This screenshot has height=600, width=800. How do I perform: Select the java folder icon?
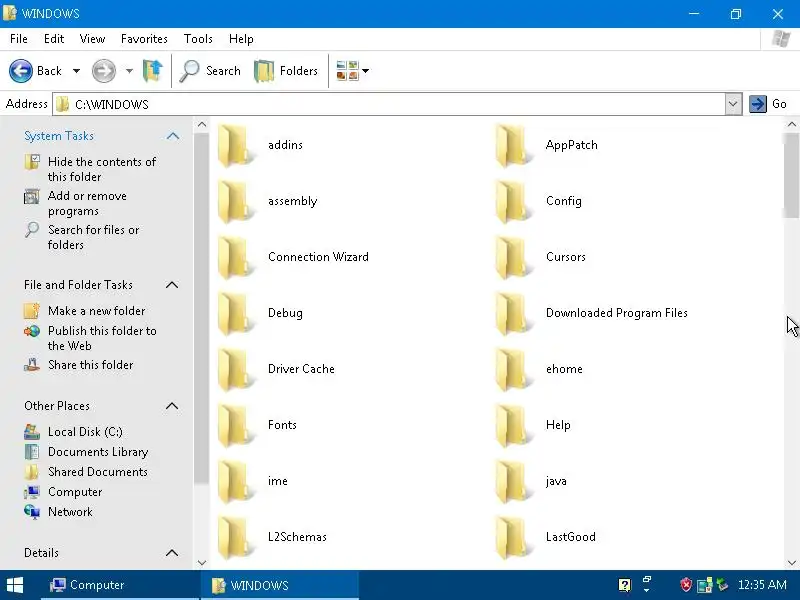coord(513,481)
